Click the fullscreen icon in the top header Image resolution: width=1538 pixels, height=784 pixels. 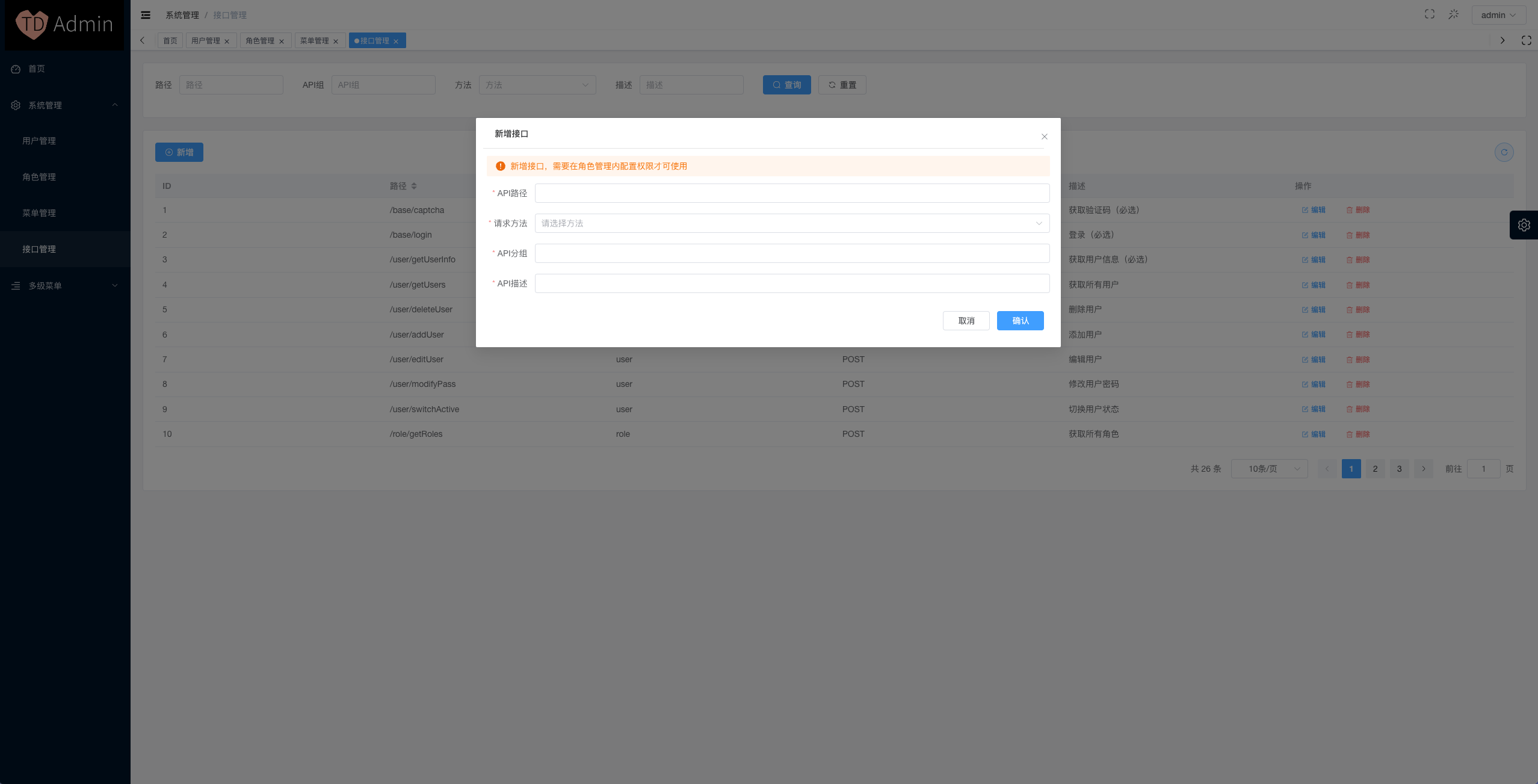tap(1429, 14)
